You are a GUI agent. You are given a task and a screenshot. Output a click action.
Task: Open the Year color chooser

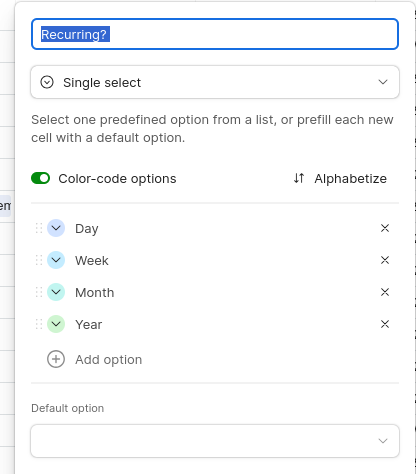[56, 324]
